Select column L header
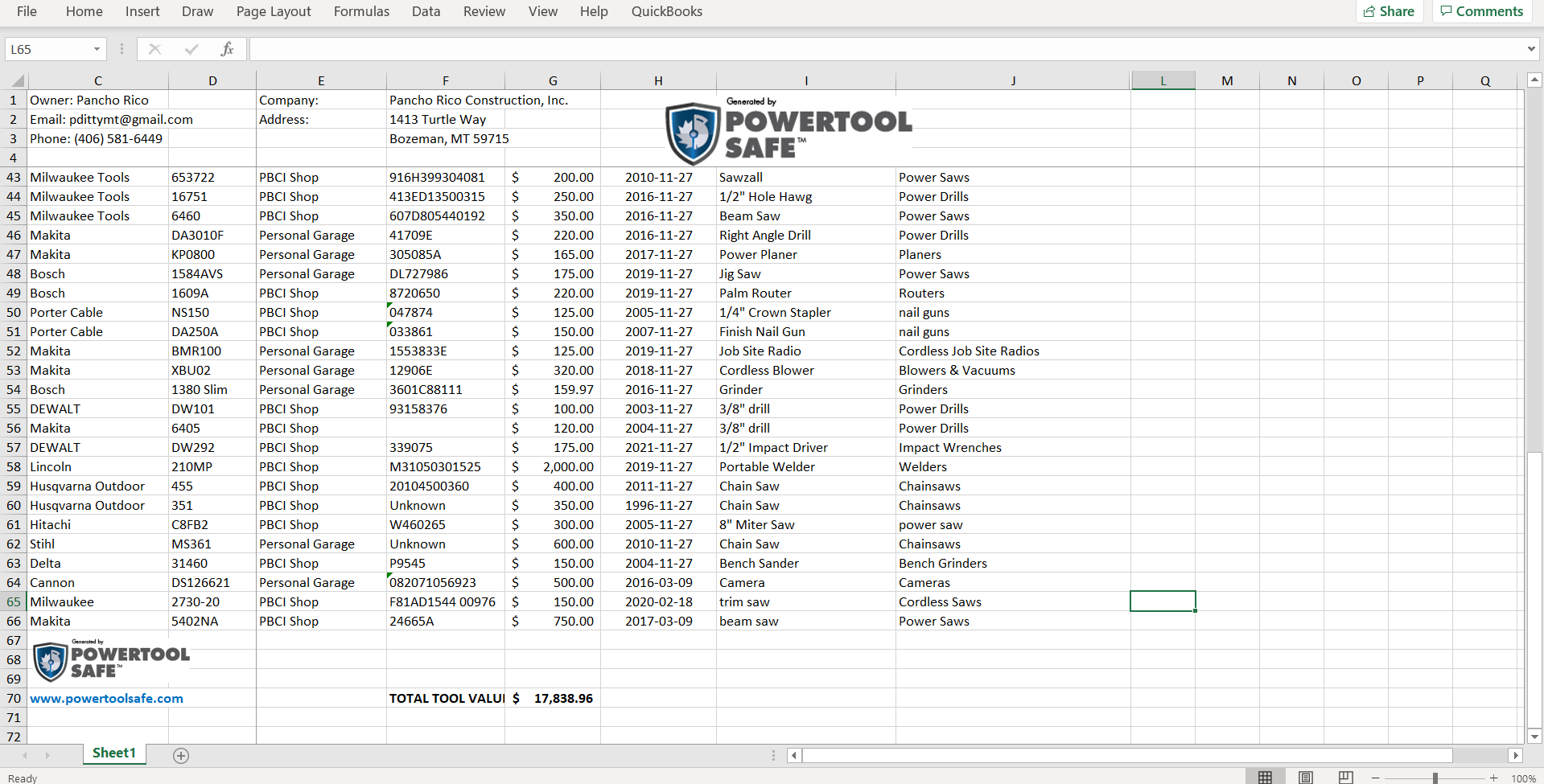 click(x=1163, y=80)
